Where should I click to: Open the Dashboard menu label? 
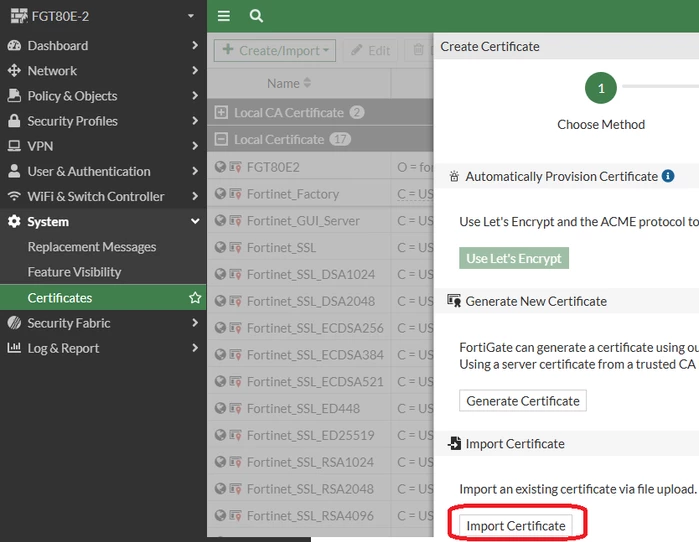pos(58,45)
